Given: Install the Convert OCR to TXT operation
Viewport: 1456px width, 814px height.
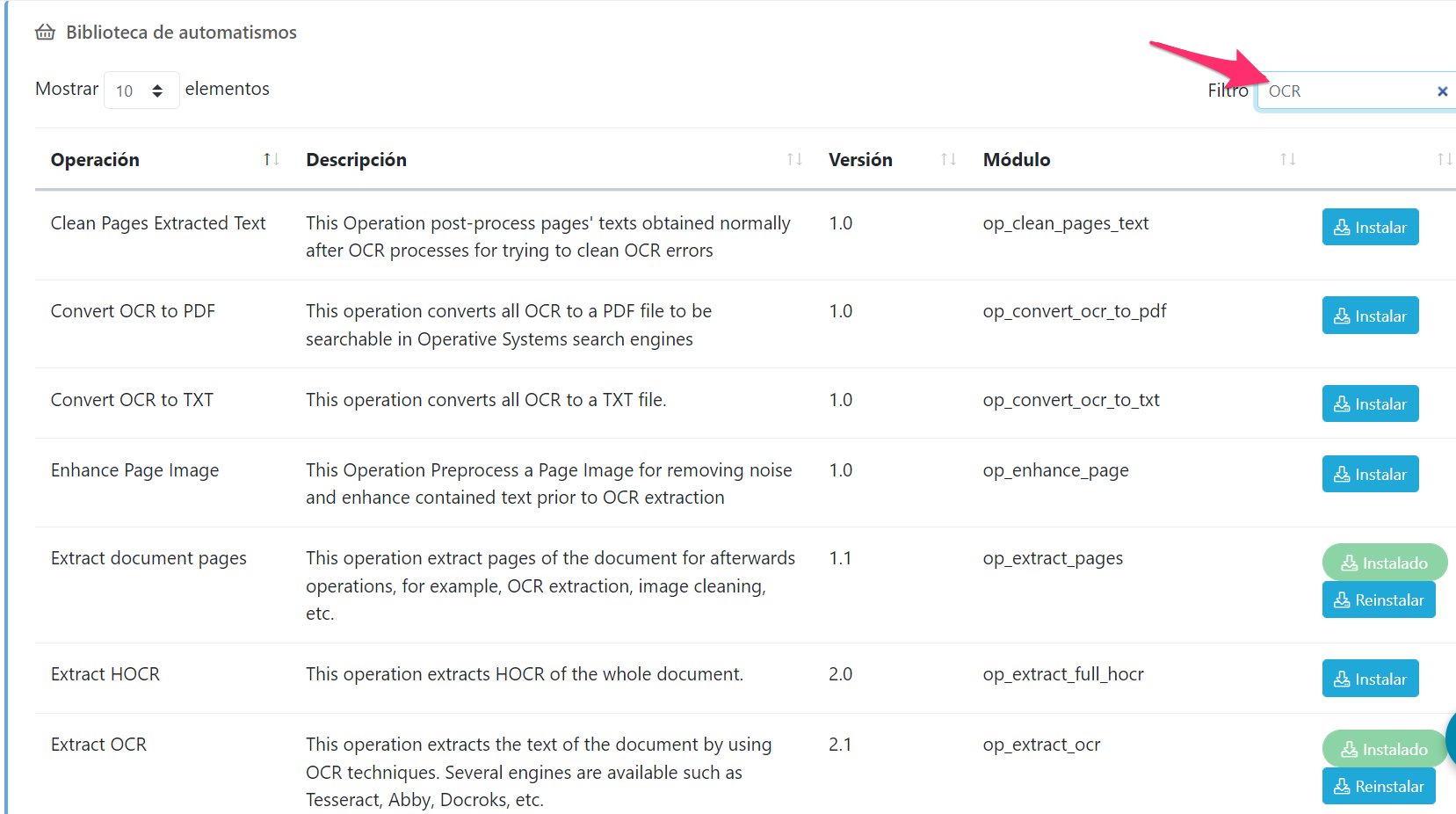Looking at the screenshot, I should 1370,403.
